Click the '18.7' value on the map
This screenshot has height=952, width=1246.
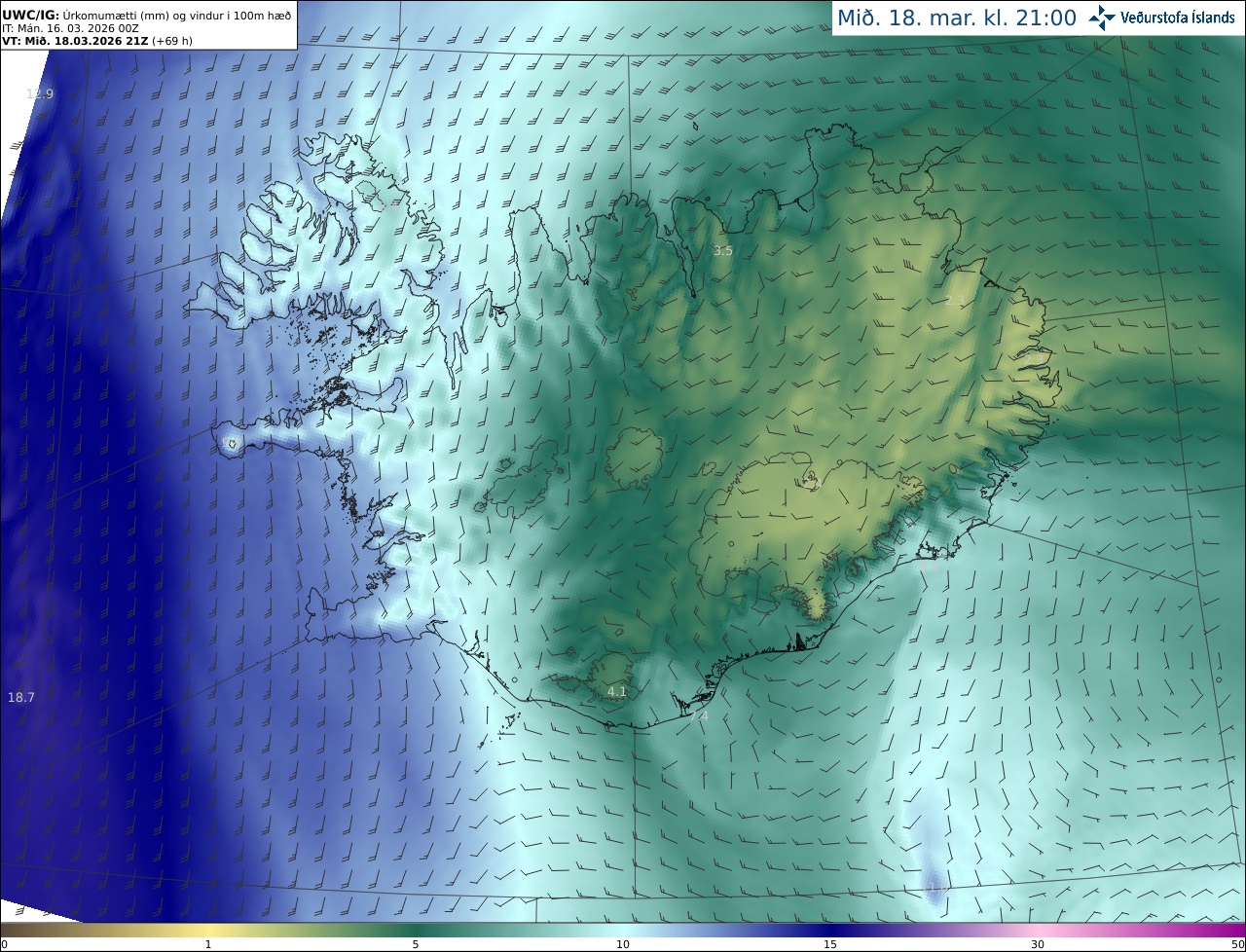(21, 698)
